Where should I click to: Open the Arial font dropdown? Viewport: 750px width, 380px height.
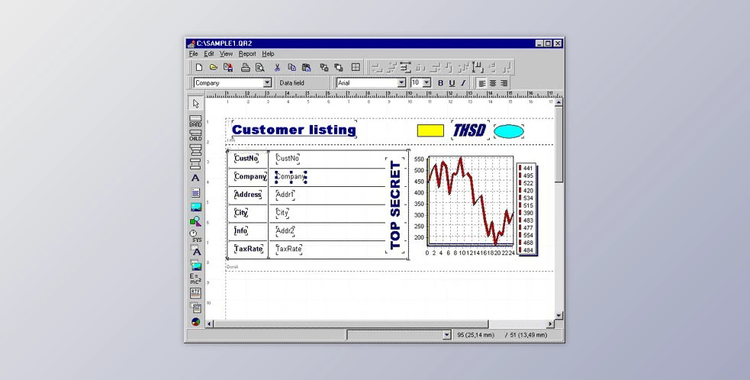point(401,83)
